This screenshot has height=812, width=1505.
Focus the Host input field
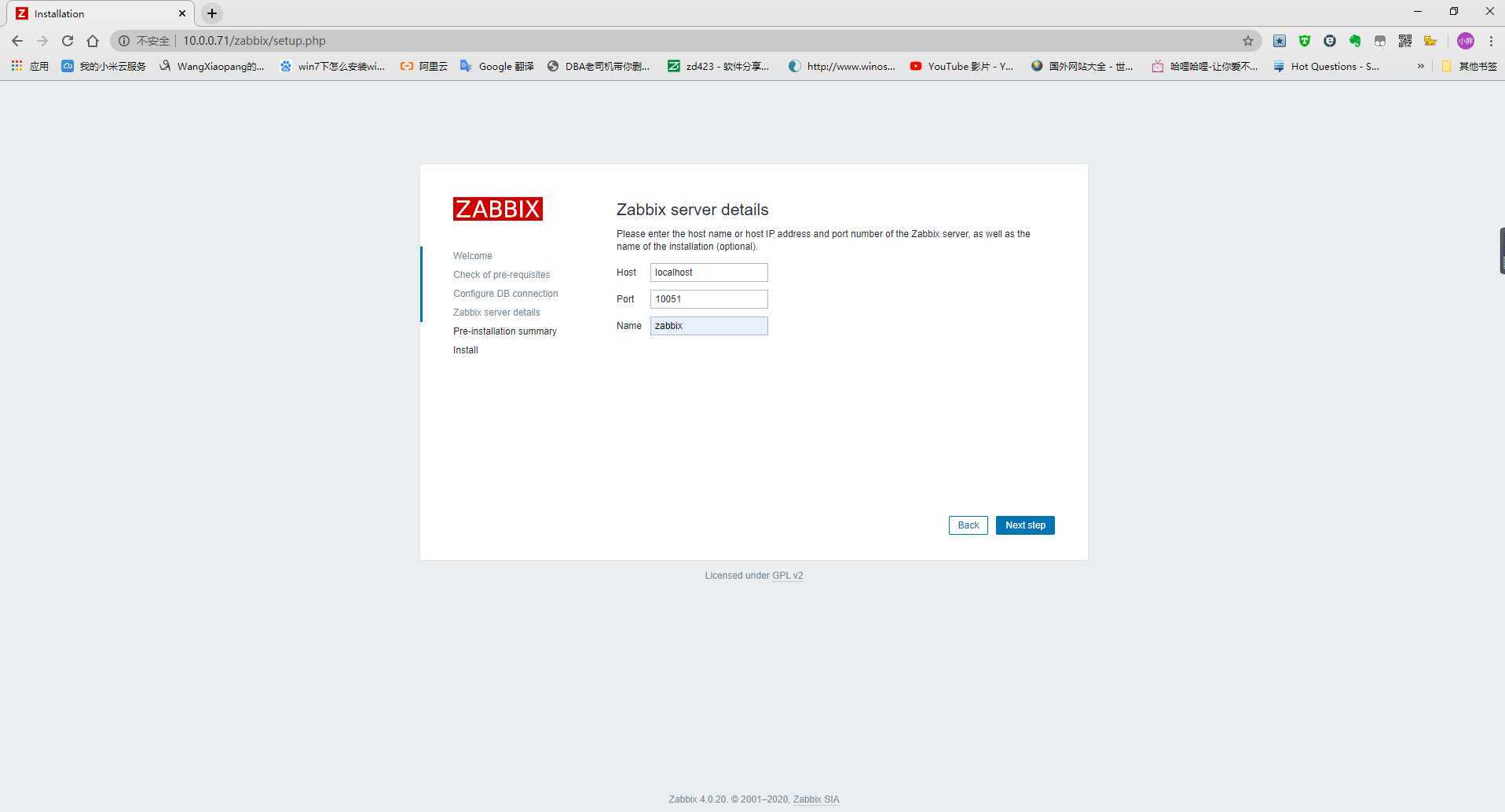[x=709, y=272]
